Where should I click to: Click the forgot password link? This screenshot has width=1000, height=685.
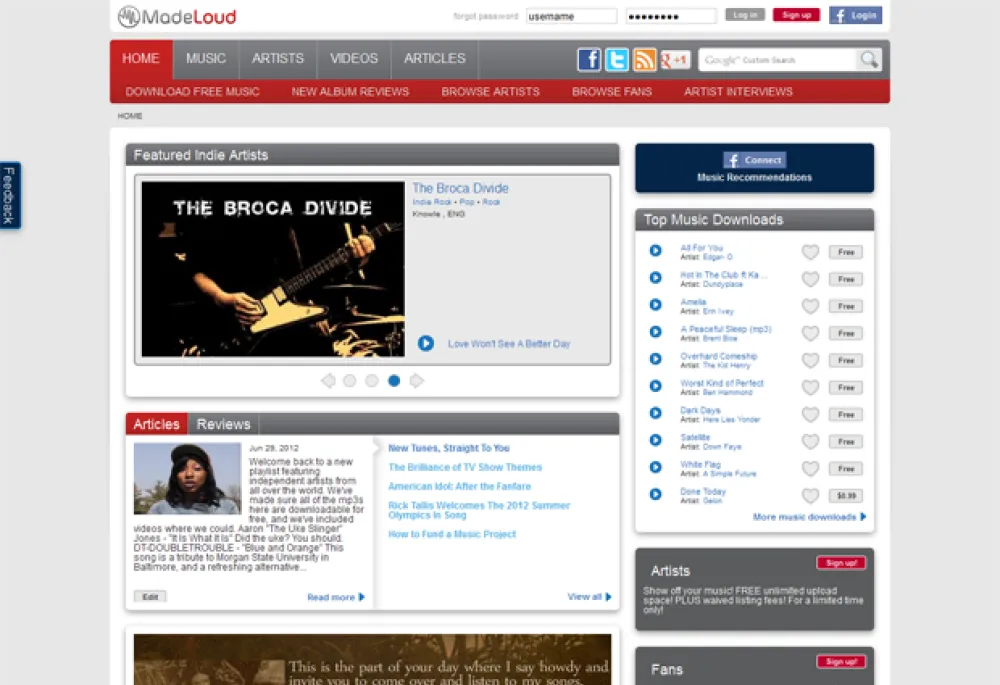coord(485,16)
